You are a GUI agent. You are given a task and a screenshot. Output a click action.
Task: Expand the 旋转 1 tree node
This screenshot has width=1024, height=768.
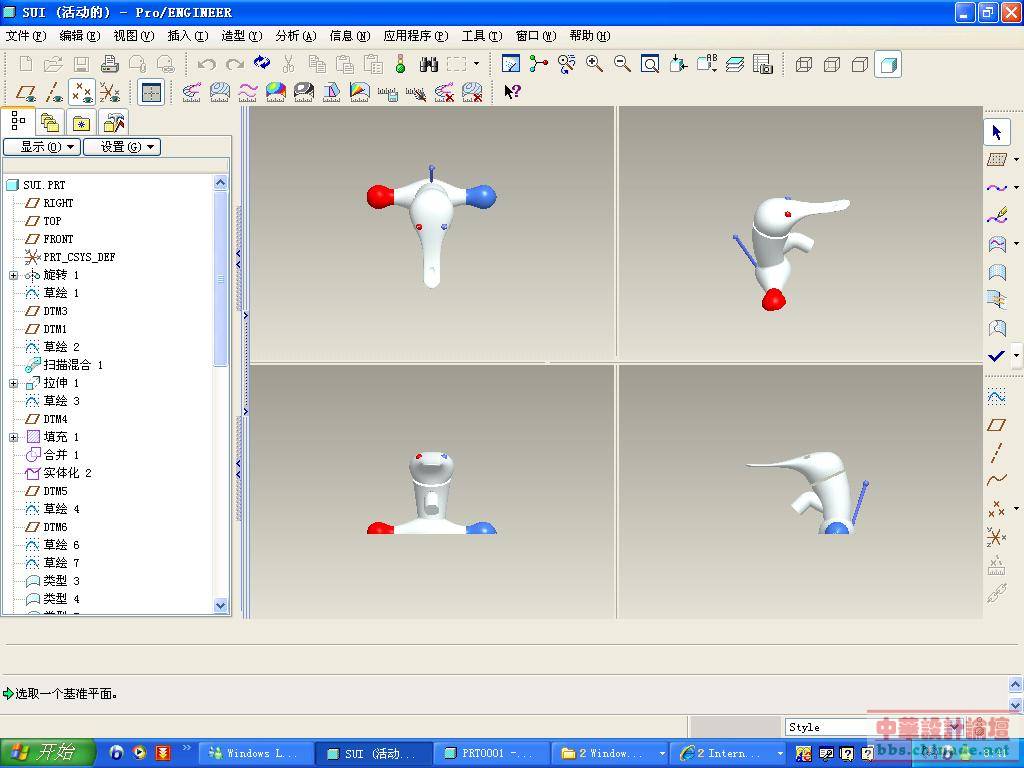click(x=14, y=276)
